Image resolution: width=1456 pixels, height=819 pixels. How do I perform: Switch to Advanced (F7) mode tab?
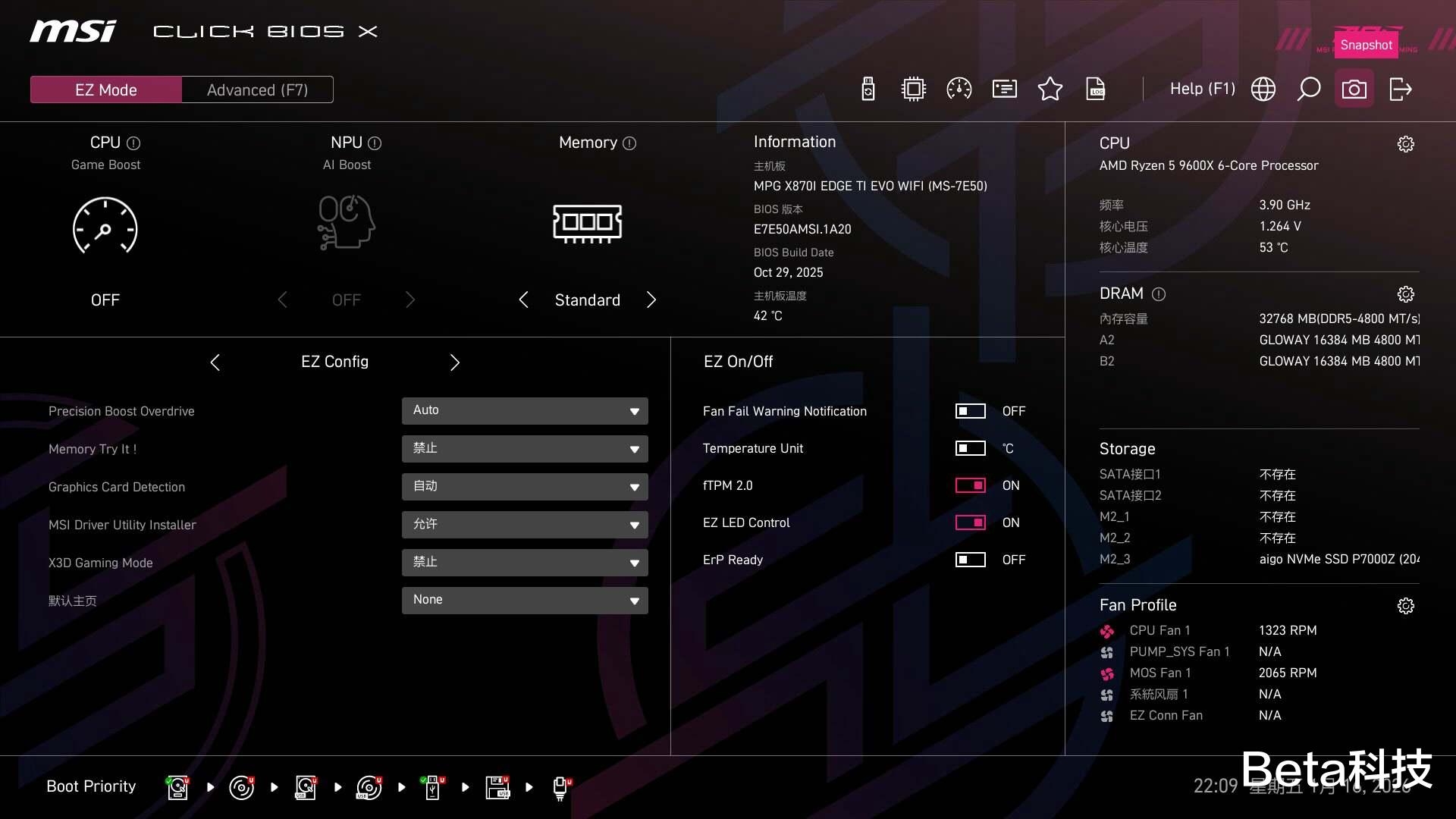click(257, 89)
